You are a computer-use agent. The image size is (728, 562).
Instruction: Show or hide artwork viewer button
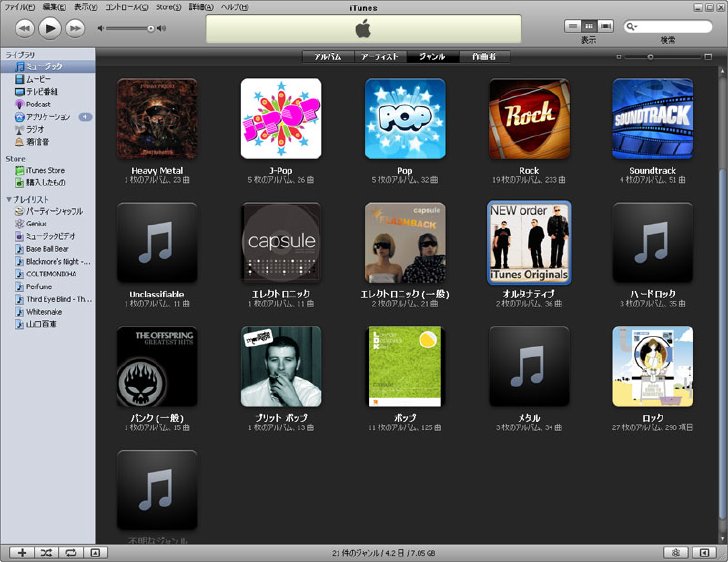pyautogui.click(x=95, y=553)
